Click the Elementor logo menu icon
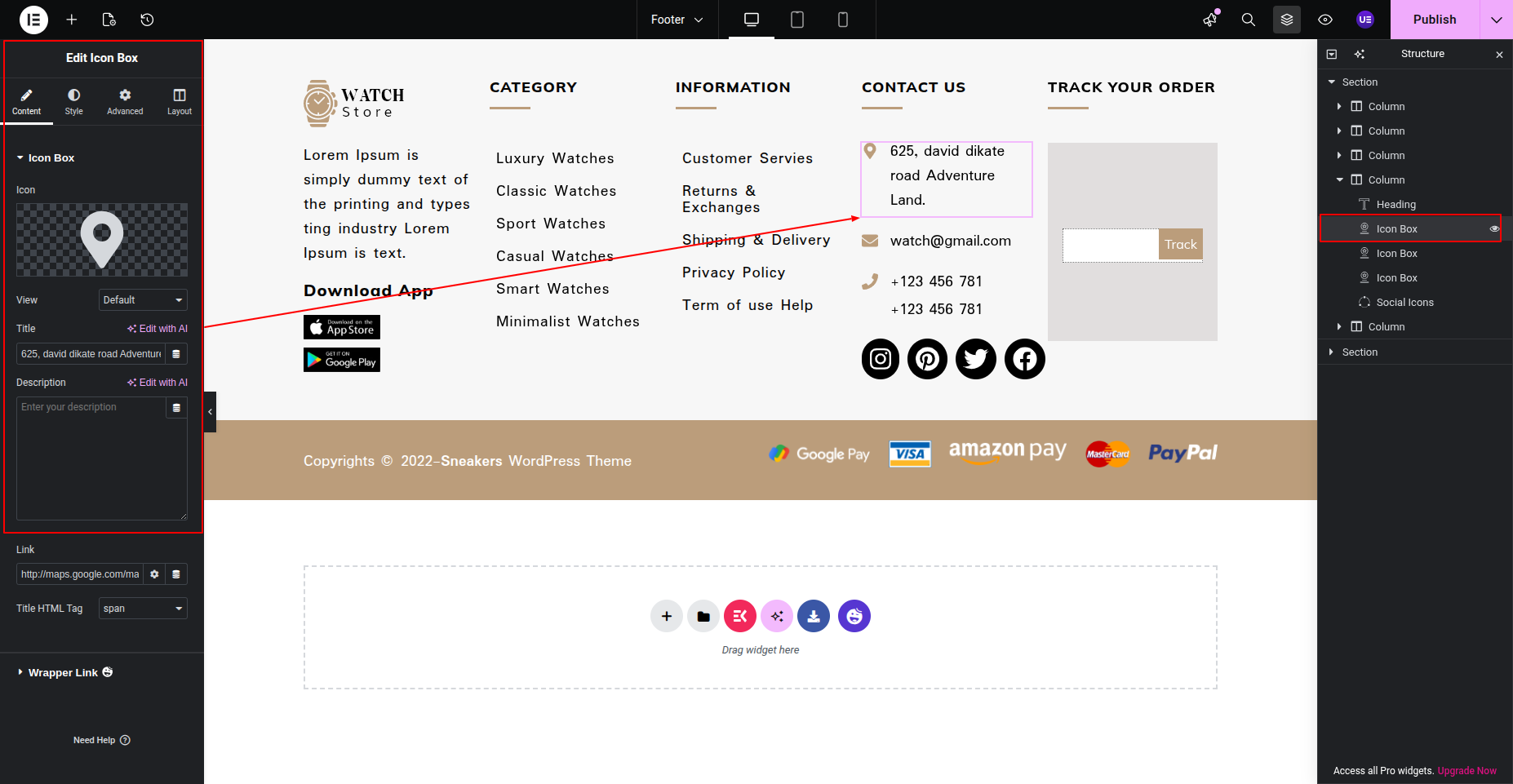Viewport: 1513px width, 784px height. 33,20
